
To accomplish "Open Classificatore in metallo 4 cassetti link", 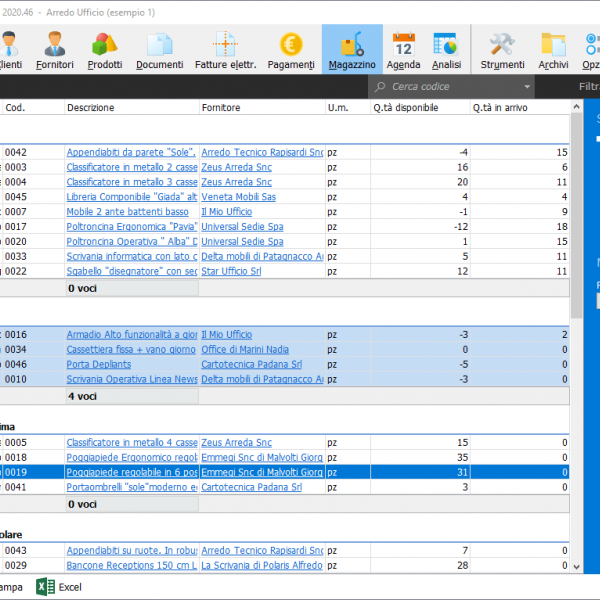I will pyautogui.click(x=132, y=443).
